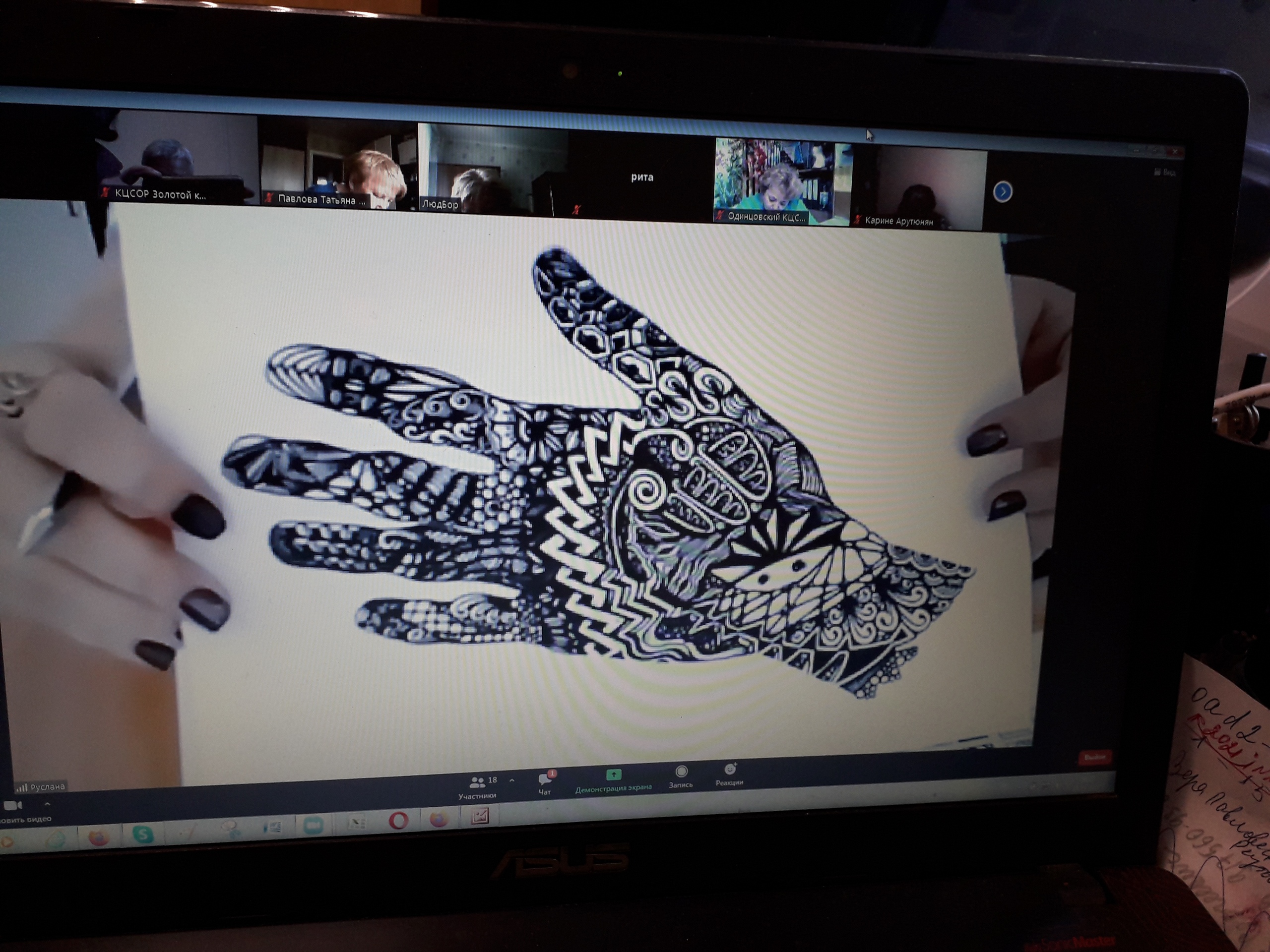1270x952 pixels.
Task: Toggle the camera video icon
Action: [x=12, y=806]
